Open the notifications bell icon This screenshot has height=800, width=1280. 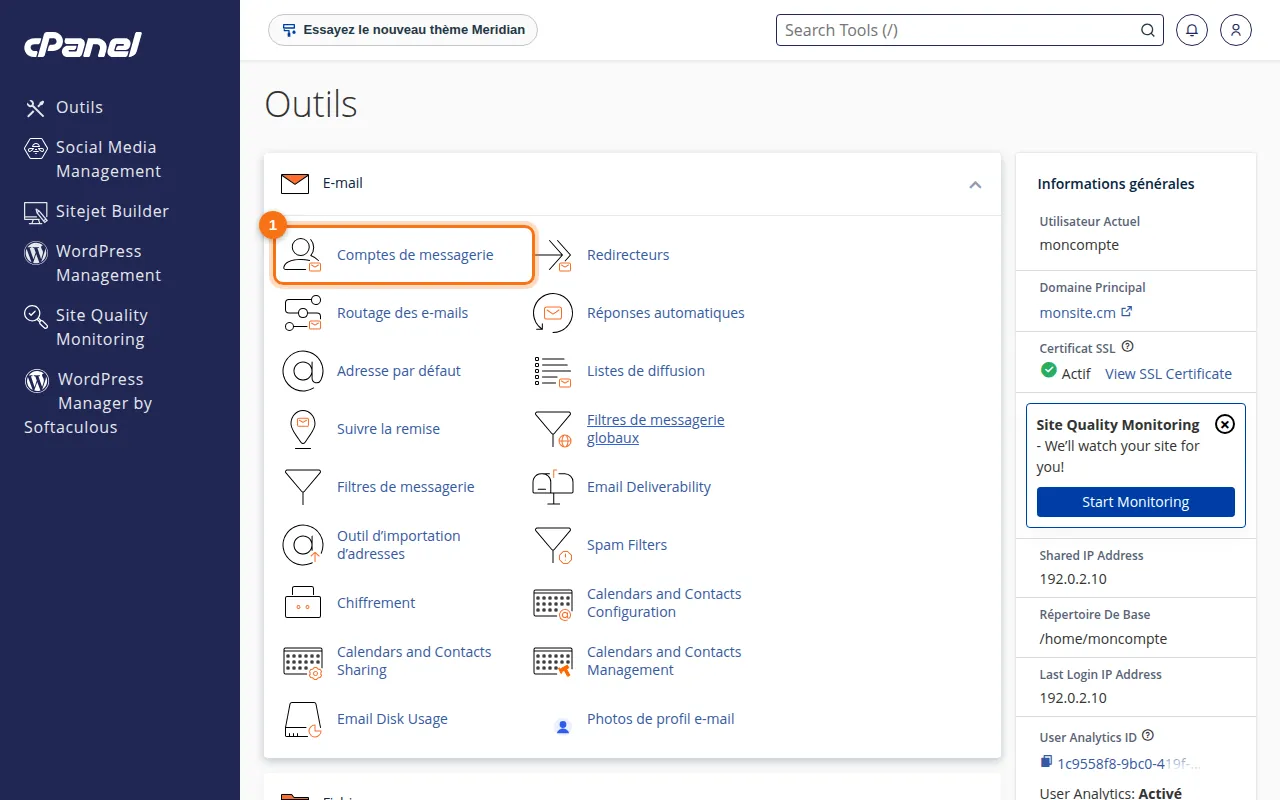[1191, 30]
